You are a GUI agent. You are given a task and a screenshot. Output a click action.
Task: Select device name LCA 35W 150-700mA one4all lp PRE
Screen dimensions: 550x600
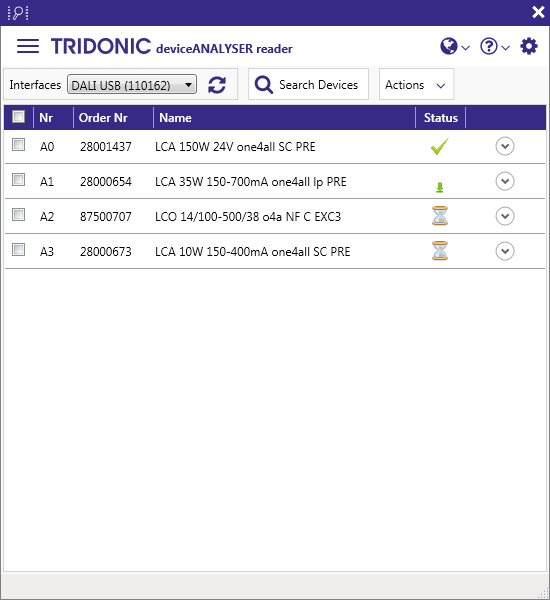click(251, 181)
